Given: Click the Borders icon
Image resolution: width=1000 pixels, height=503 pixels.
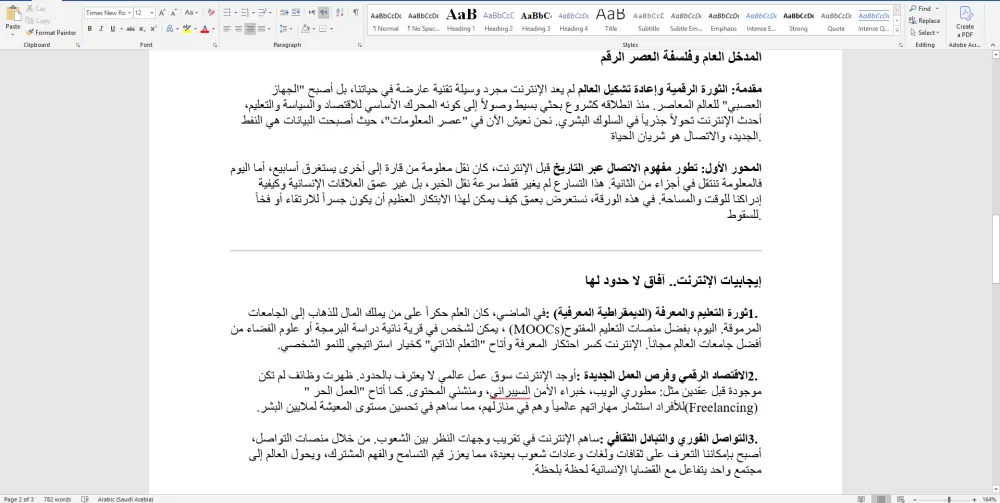Looking at the screenshot, I should pos(323,29).
